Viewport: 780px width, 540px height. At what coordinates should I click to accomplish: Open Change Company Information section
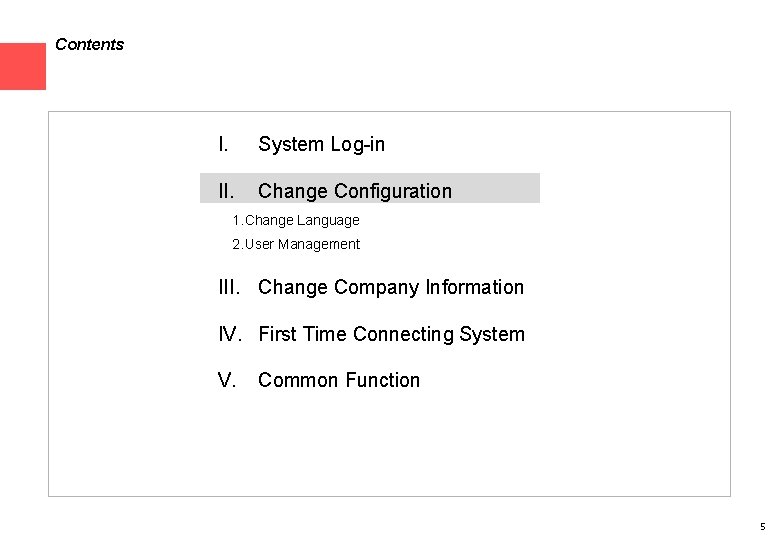point(390,288)
